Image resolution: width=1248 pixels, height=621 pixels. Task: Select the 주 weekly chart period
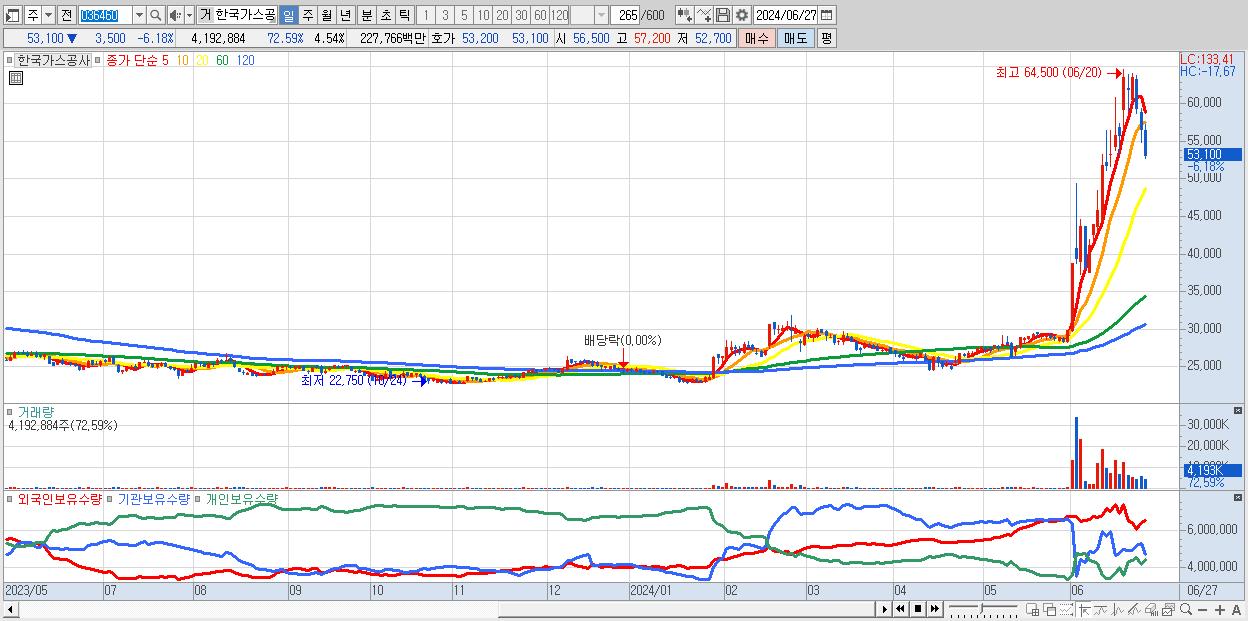click(307, 15)
